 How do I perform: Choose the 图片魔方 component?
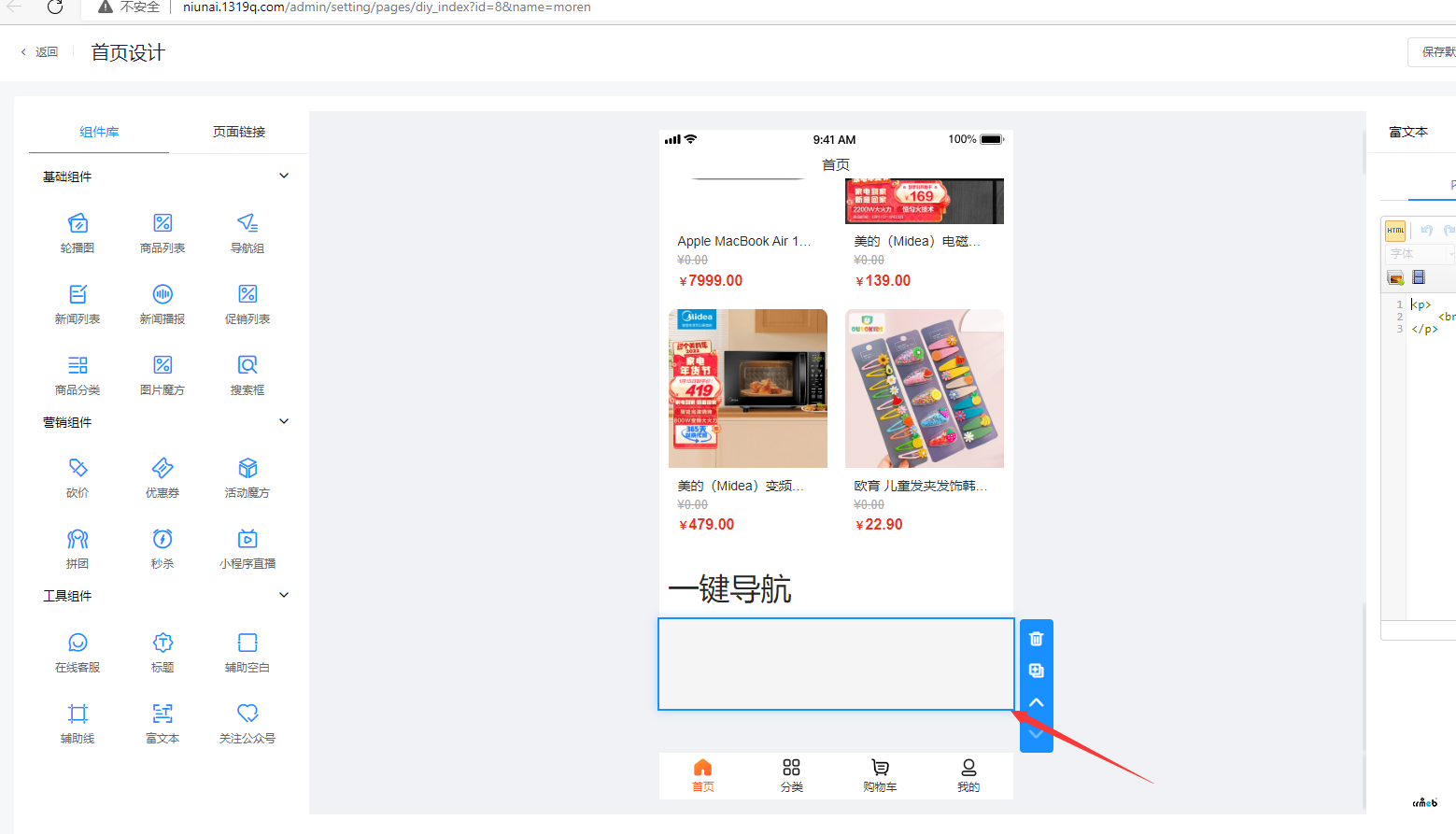click(x=163, y=375)
